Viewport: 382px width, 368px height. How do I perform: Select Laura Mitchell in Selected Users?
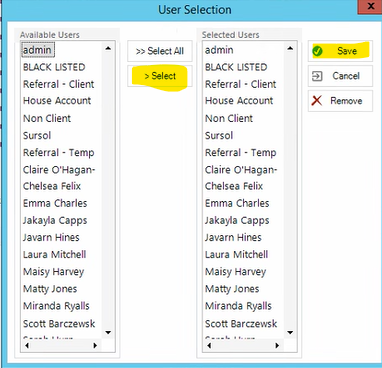(236, 255)
